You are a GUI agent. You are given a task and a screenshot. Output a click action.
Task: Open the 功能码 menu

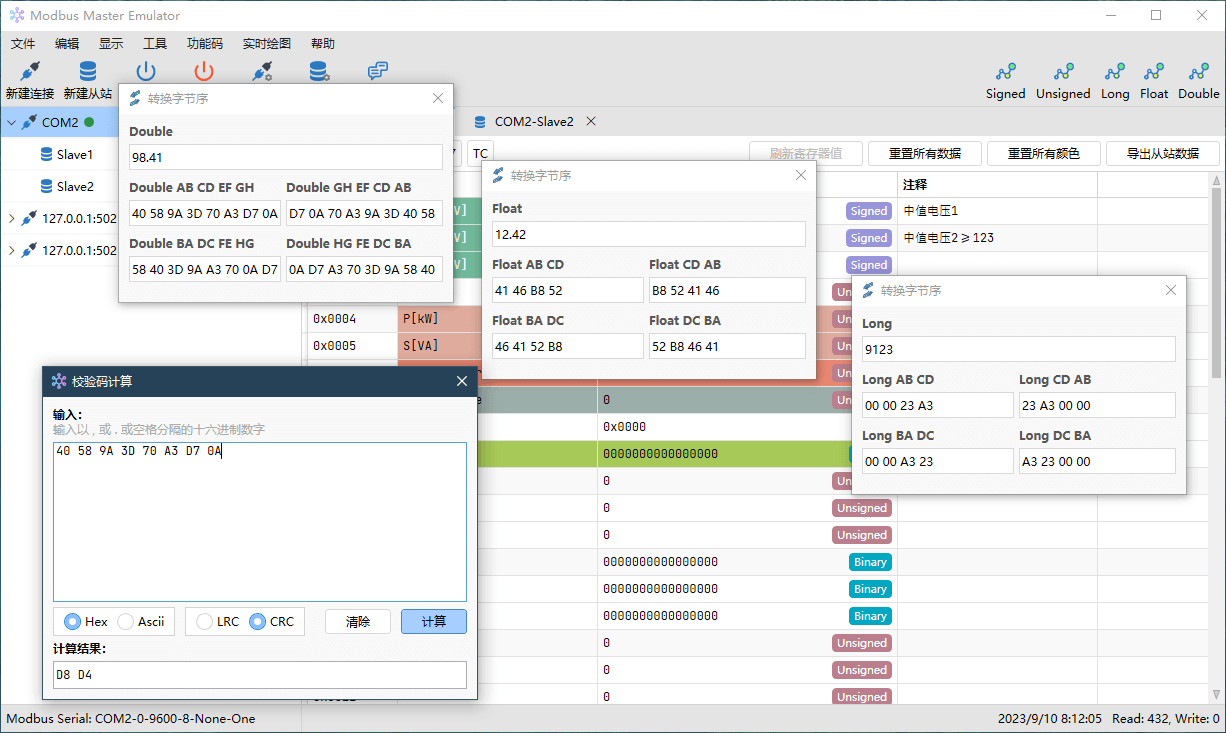click(x=204, y=44)
